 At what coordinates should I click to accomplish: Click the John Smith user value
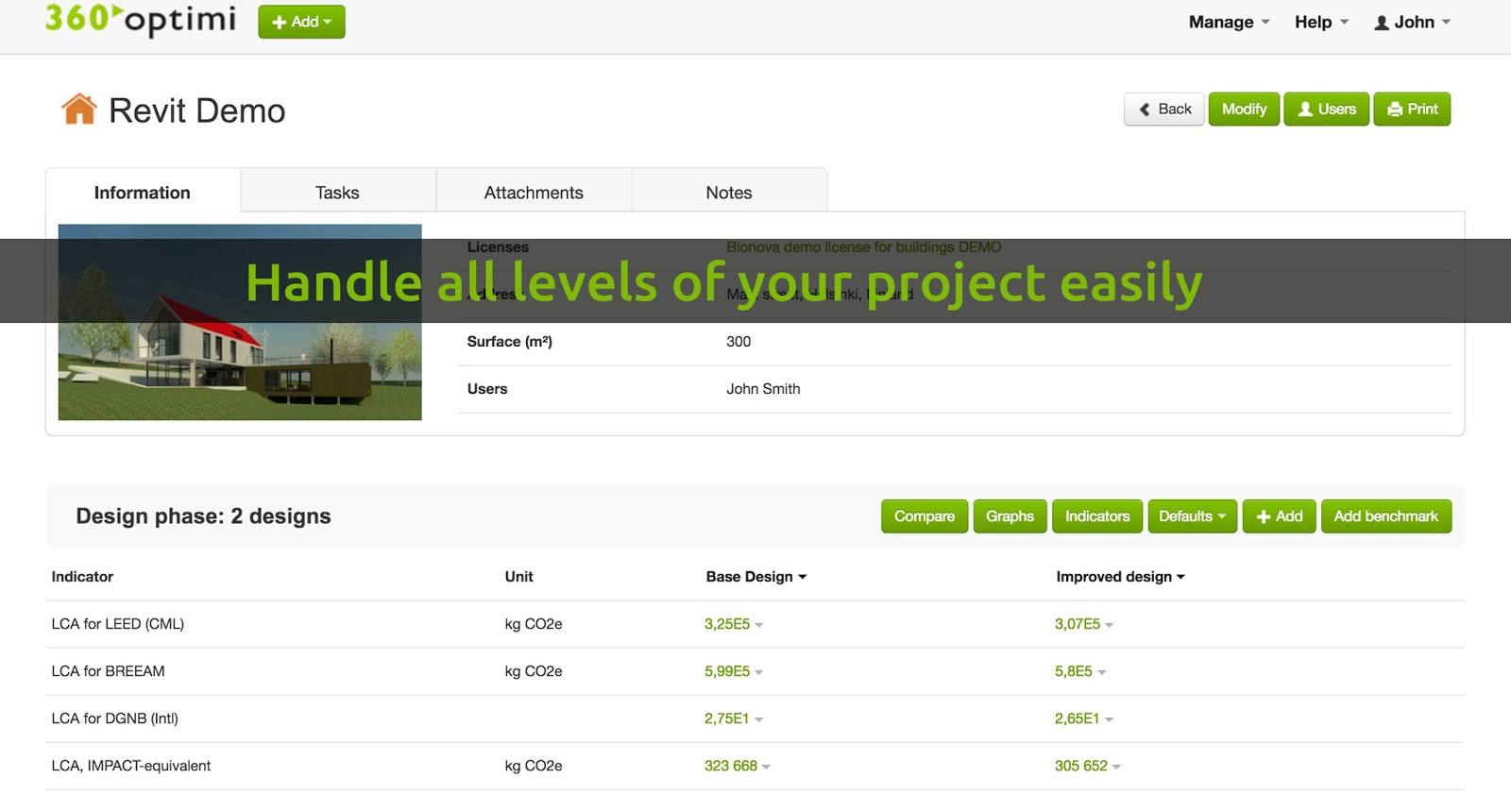pos(763,389)
